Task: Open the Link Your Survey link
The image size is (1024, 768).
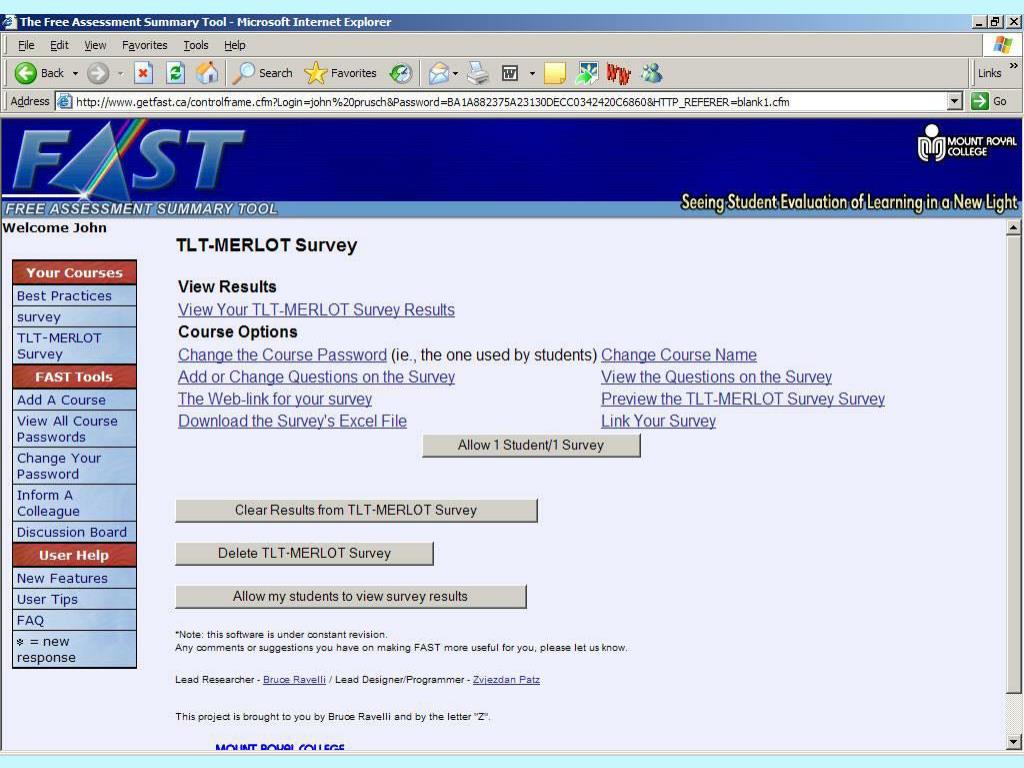Action: [x=658, y=421]
